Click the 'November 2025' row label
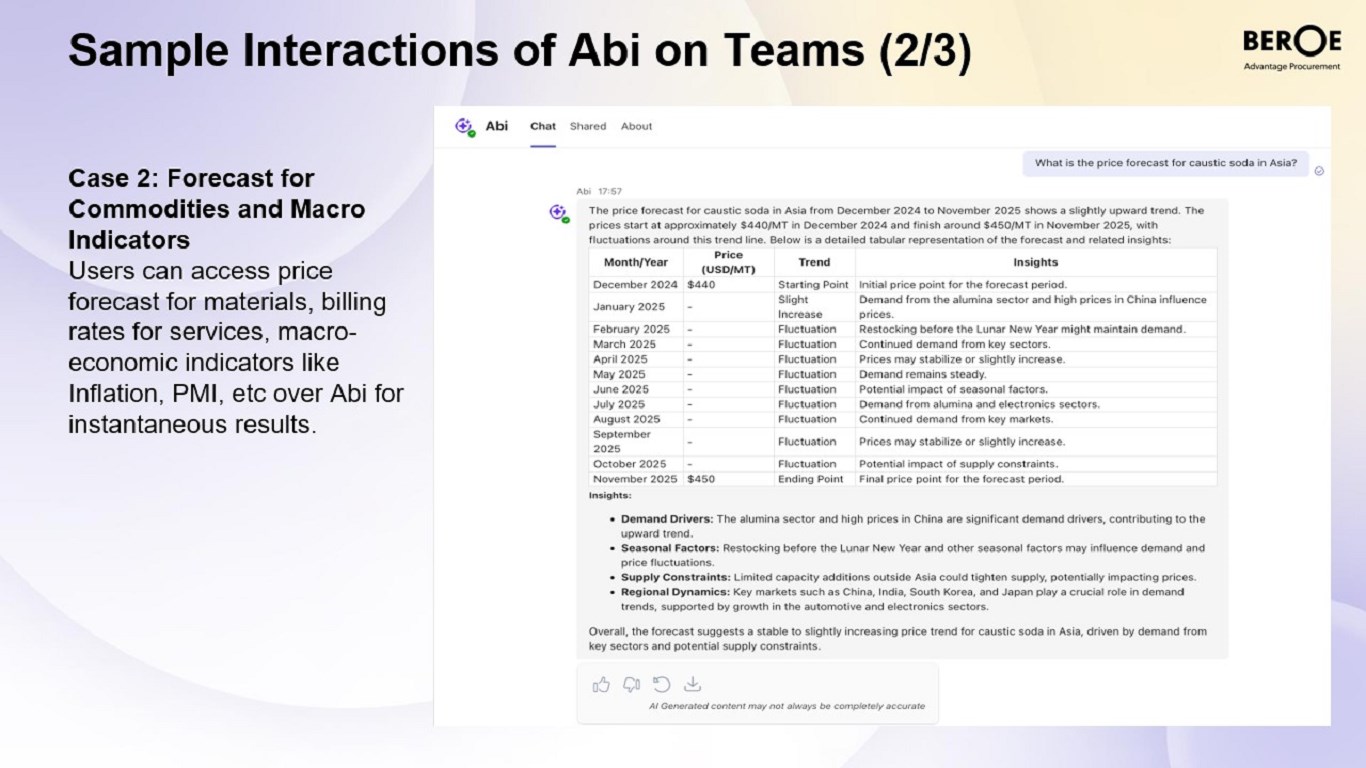Viewport: 1366px width, 768px height. (x=635, y=479)
